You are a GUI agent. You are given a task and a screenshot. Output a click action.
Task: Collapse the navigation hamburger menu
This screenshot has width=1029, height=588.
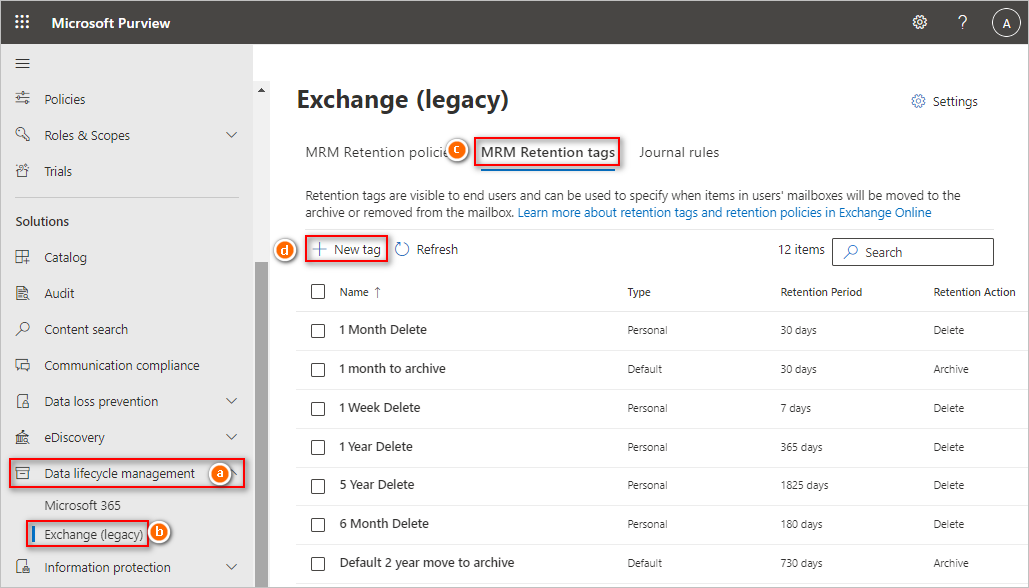tap(23, 64)
